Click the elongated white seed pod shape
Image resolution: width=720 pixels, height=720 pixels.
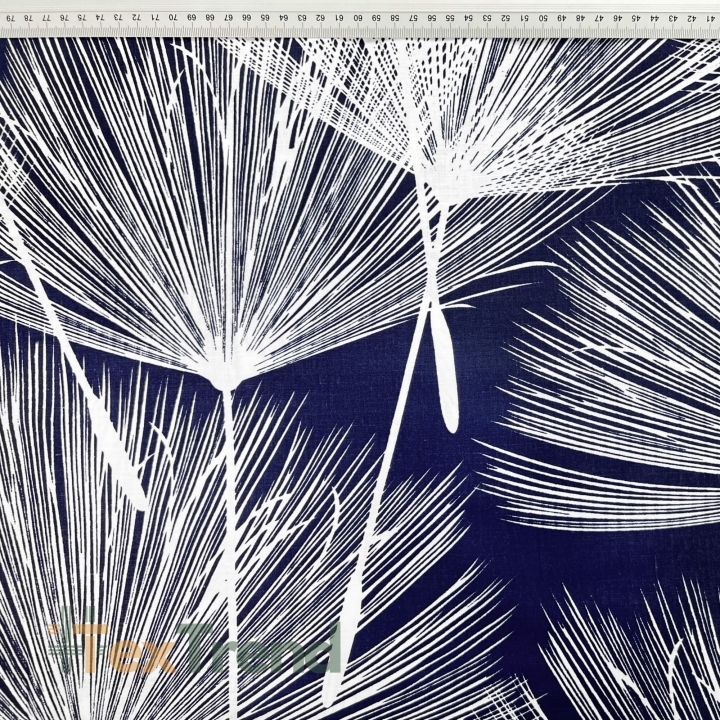point(444,367)
